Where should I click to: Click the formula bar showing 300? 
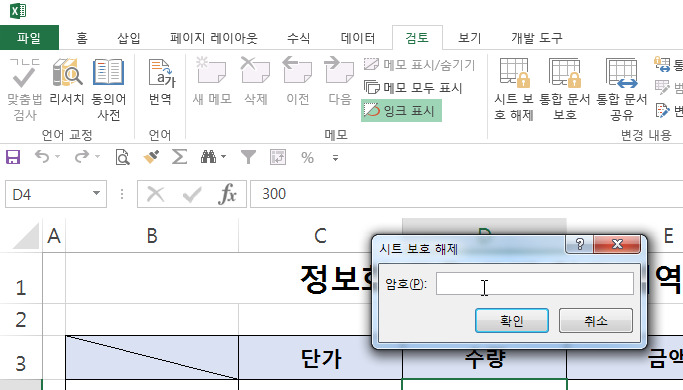[467, 194]
